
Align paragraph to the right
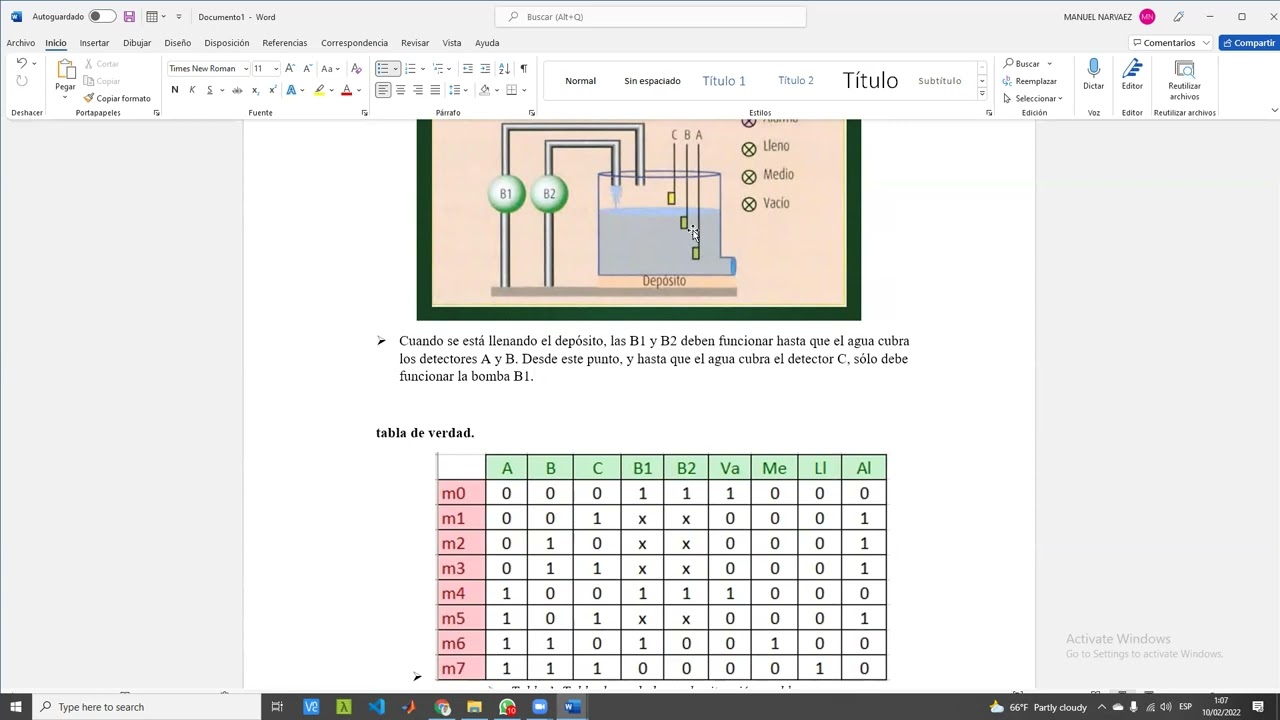pyautogui.click(x=417, y=90)
